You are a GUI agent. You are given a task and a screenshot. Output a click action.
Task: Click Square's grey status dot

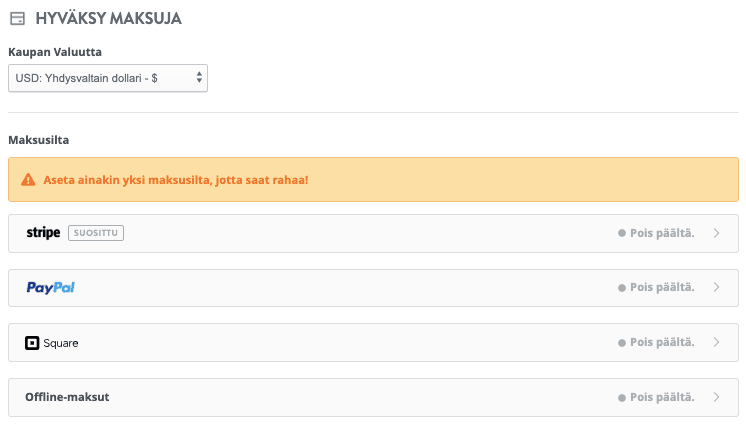[x=622, y=343]
